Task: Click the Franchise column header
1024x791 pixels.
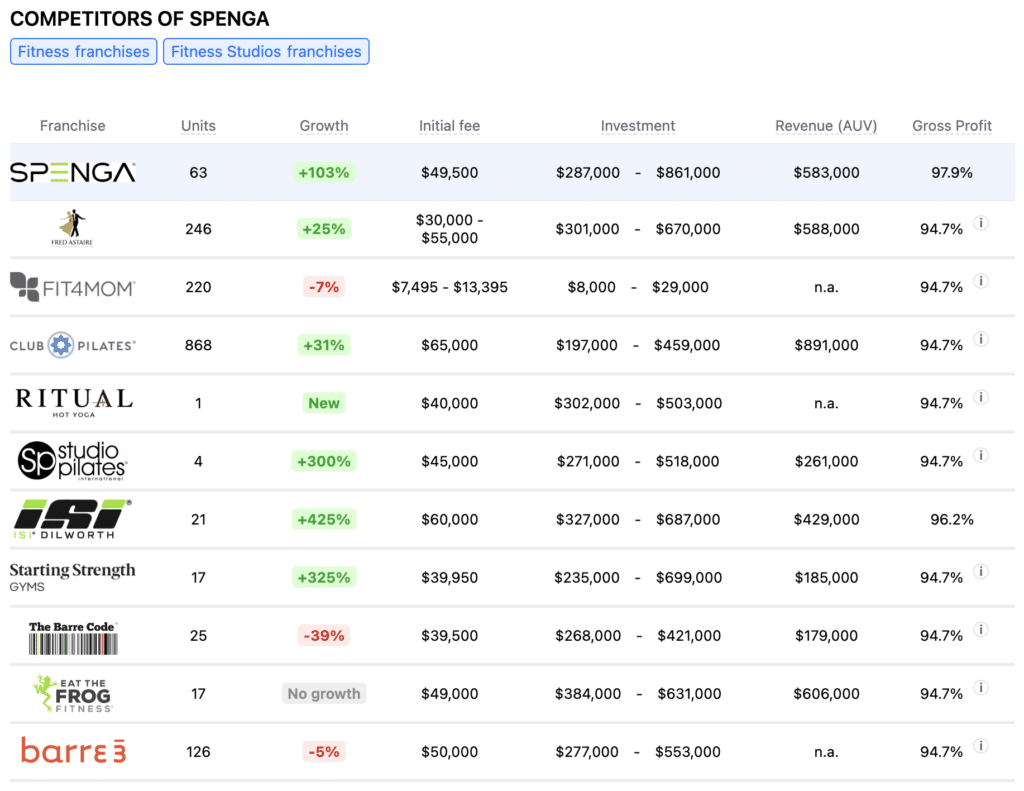Action: (72, 125)
